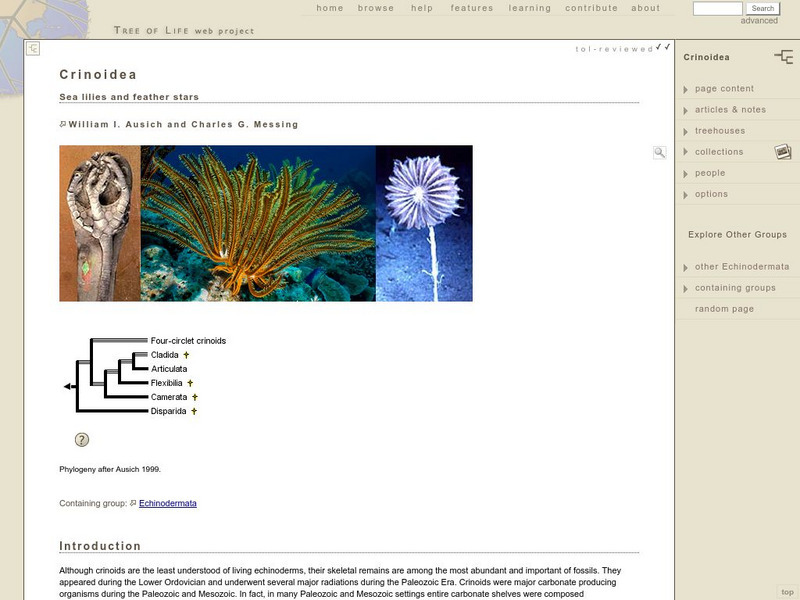Click the fossil crinoid image
This screenshot has height=600, width=800.
[x=100, y=223]
